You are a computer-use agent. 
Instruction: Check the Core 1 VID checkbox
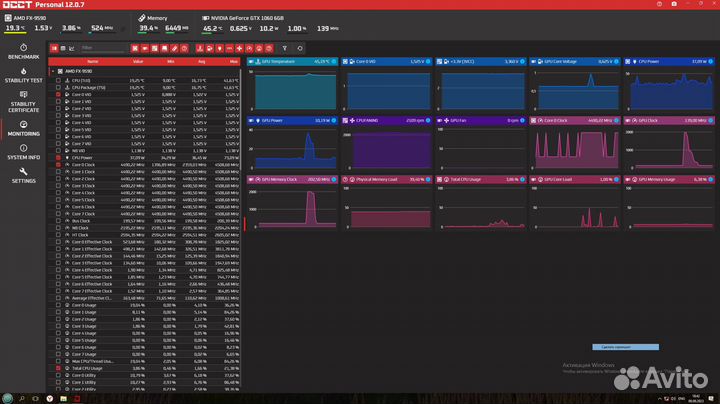(x=58, y=101)
